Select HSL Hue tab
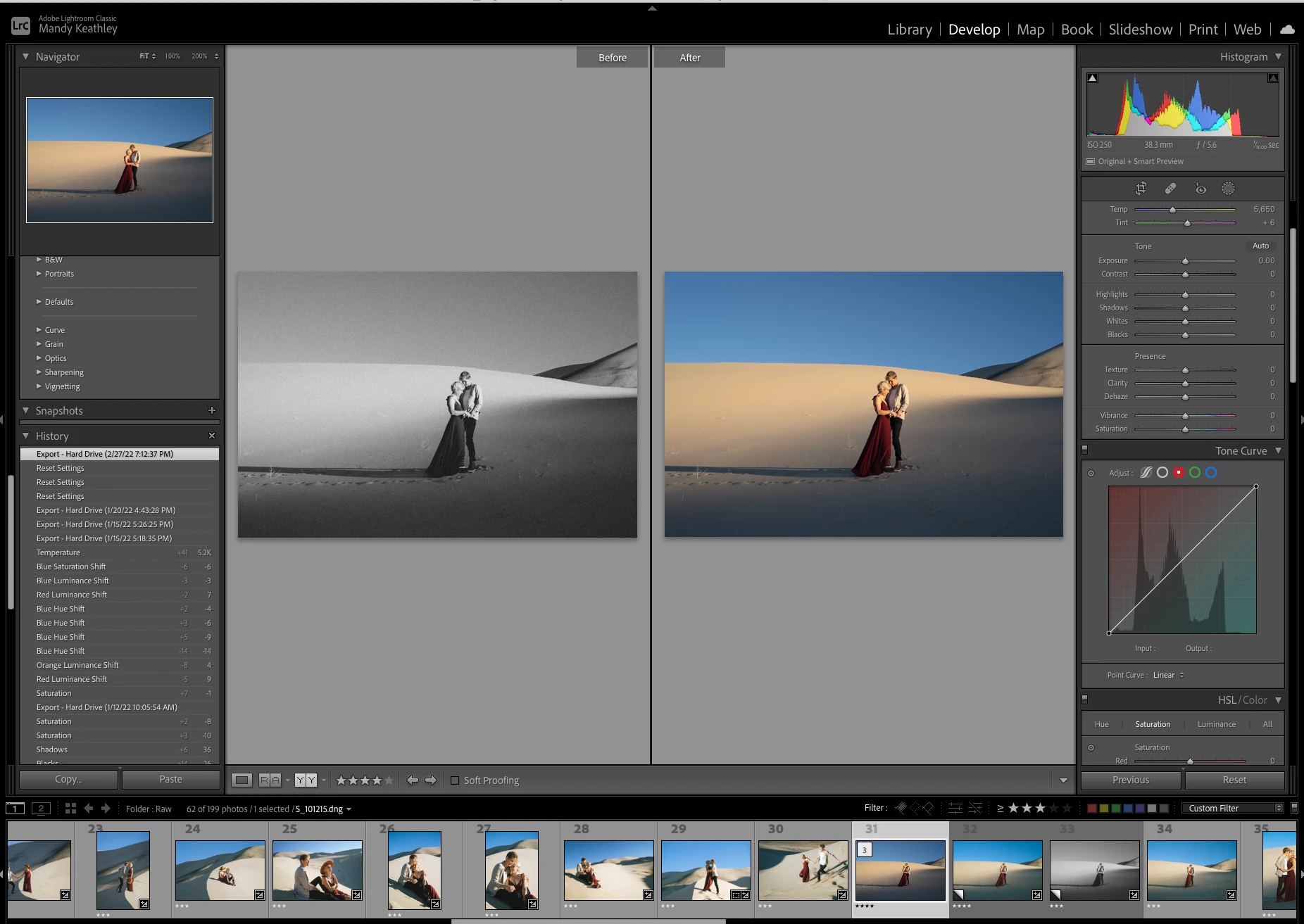 click(1101, 724)
